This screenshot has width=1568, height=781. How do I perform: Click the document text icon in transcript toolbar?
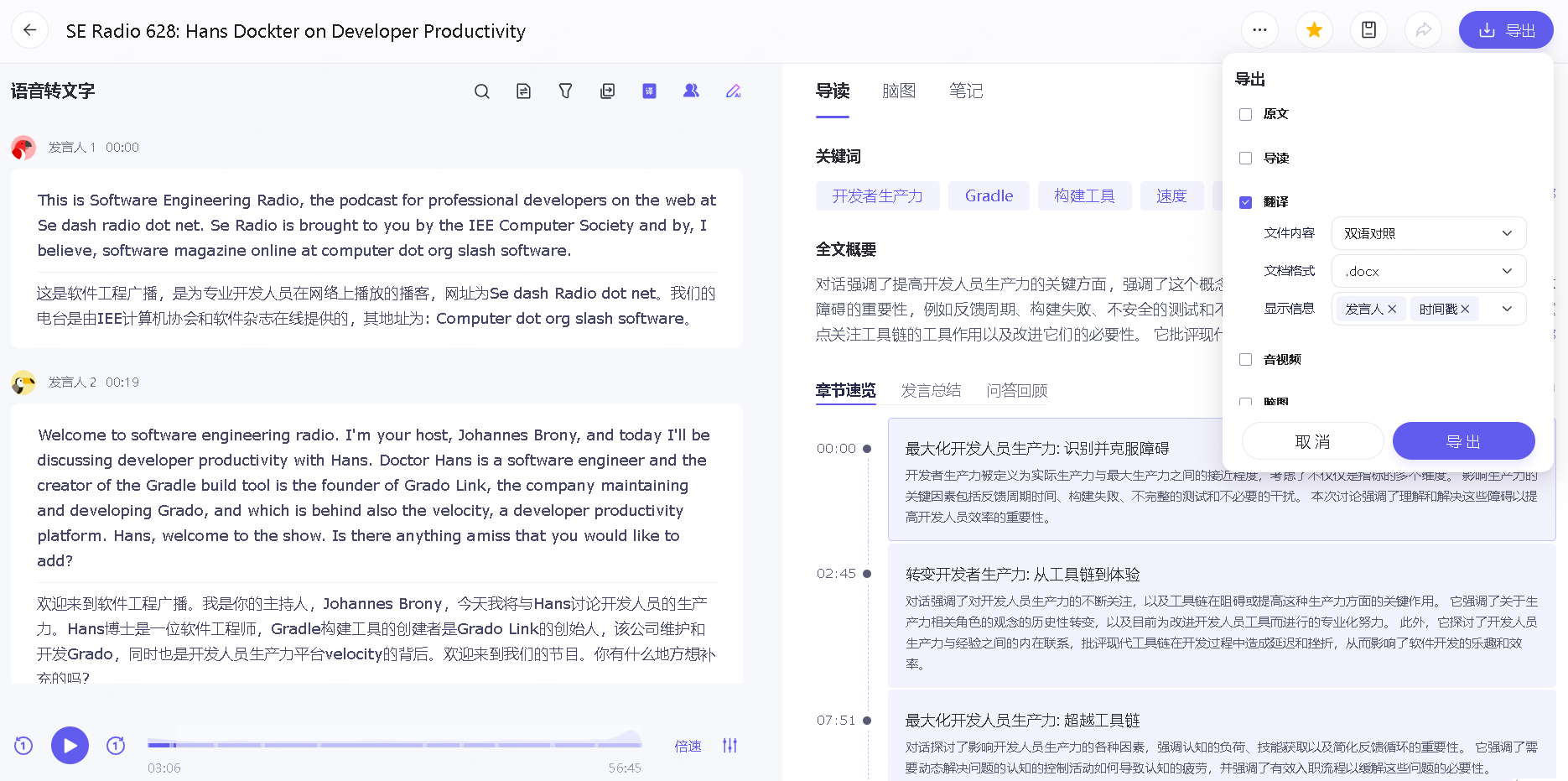pos(524,91)
